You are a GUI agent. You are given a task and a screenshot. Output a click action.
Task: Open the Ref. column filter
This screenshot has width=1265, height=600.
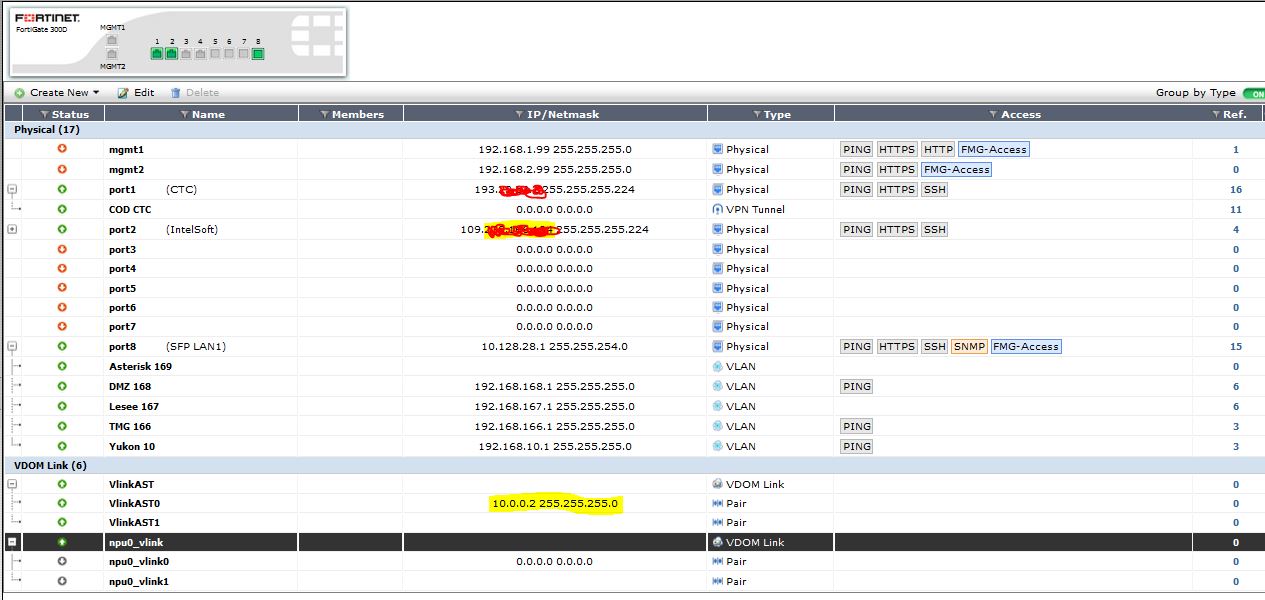point(1217,115)
